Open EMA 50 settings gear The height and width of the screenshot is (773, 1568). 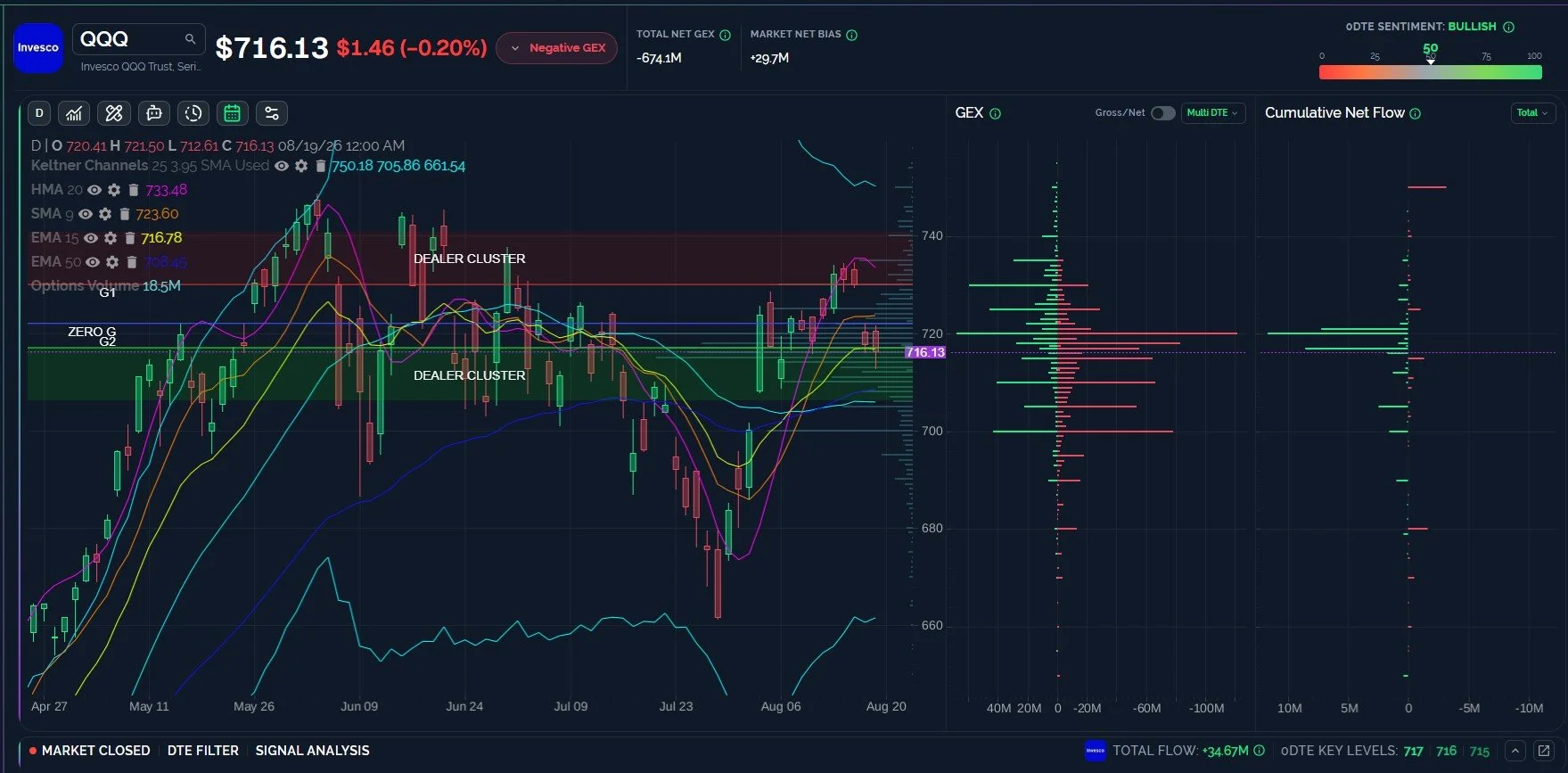112,262
